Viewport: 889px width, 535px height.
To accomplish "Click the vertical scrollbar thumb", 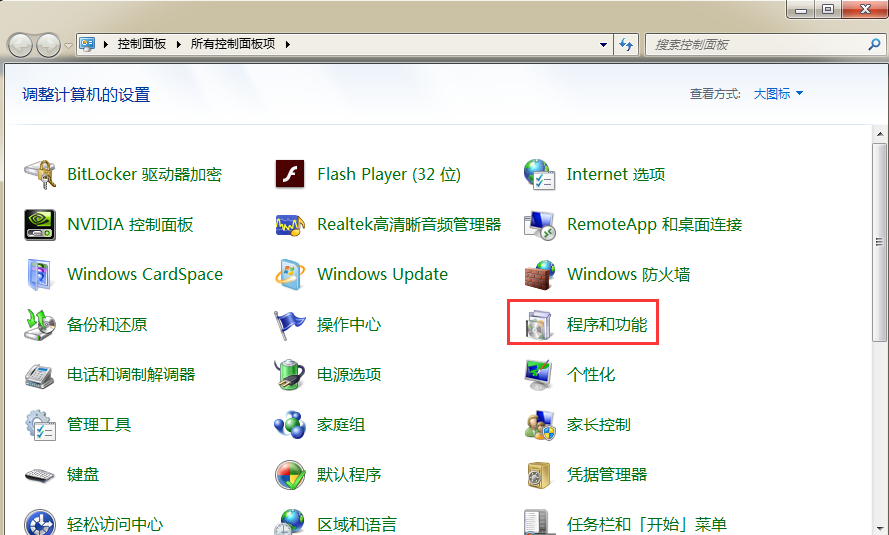I will click(x=880, y=242).
